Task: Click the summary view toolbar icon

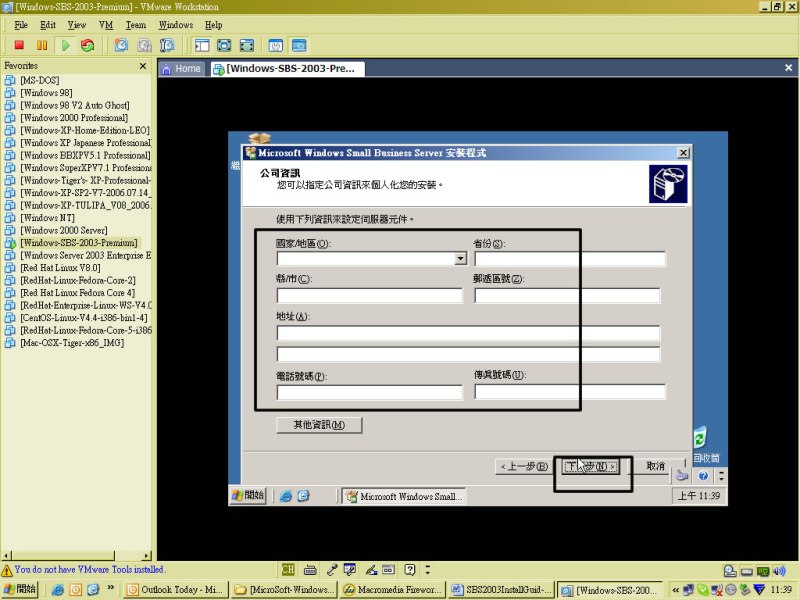Action: tap(276, 45)
